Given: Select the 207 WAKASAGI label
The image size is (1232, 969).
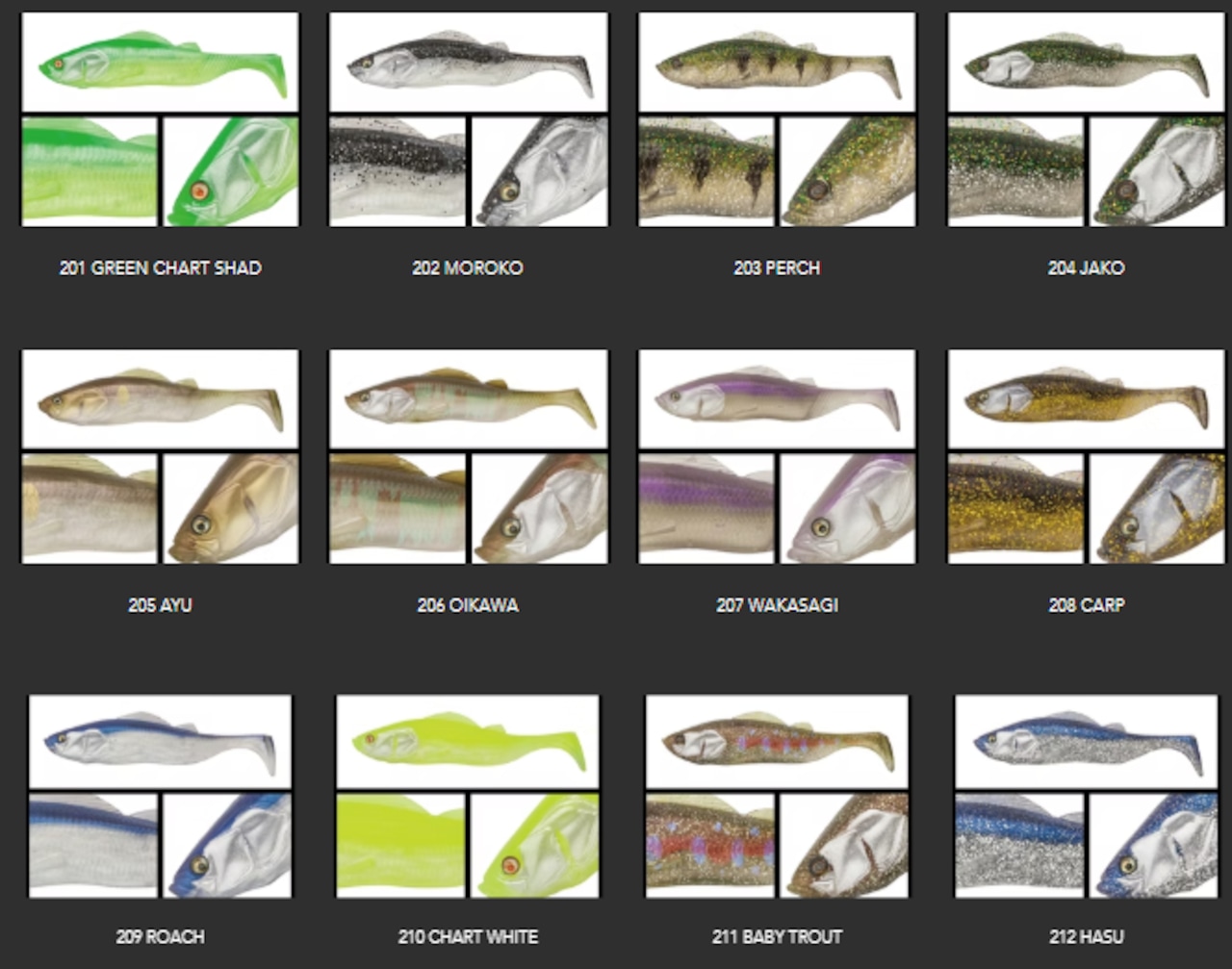Looking at the screenshot, I should coord(777,605).
